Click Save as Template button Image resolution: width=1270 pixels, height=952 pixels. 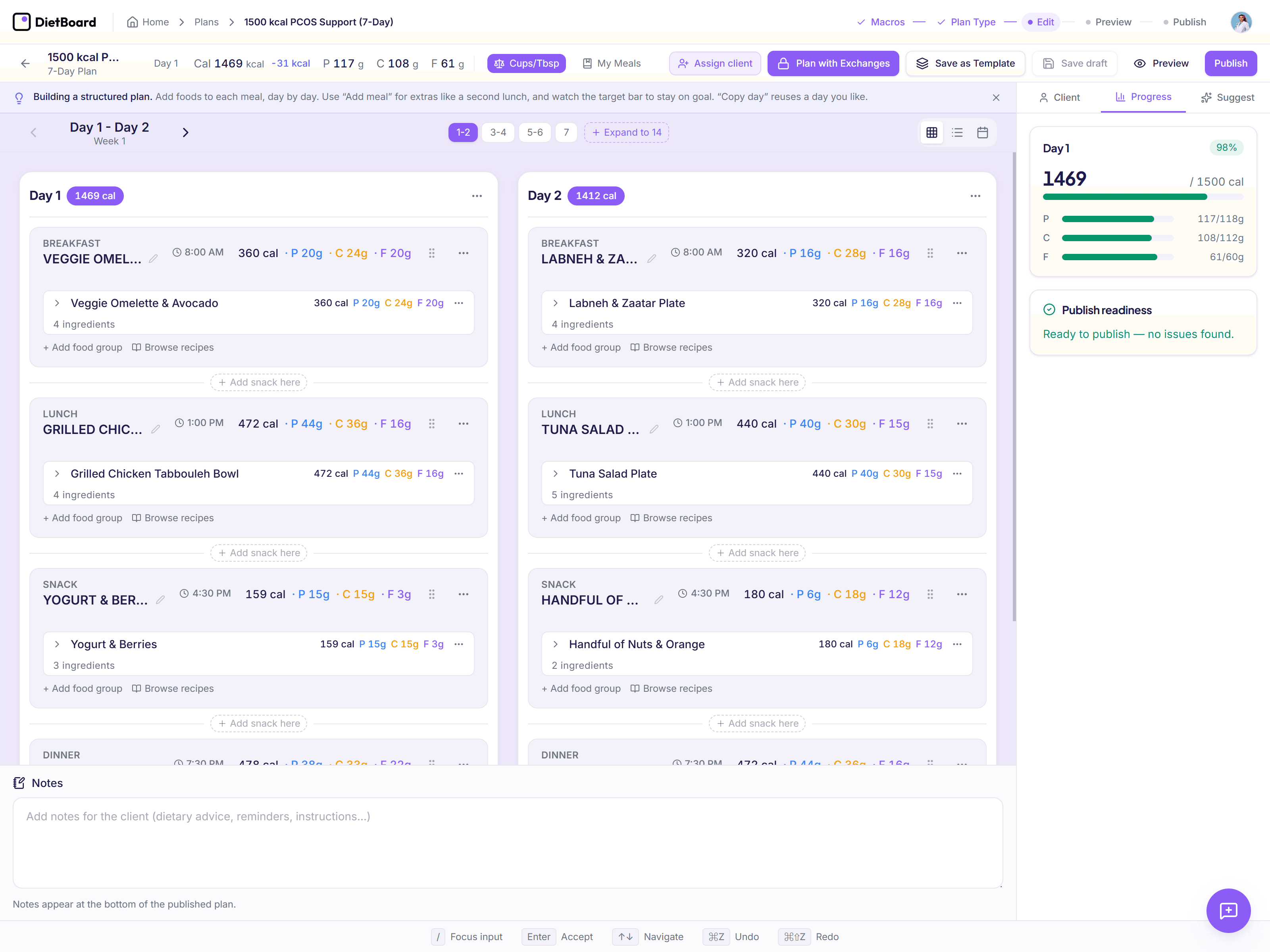[x=965, y=64]
